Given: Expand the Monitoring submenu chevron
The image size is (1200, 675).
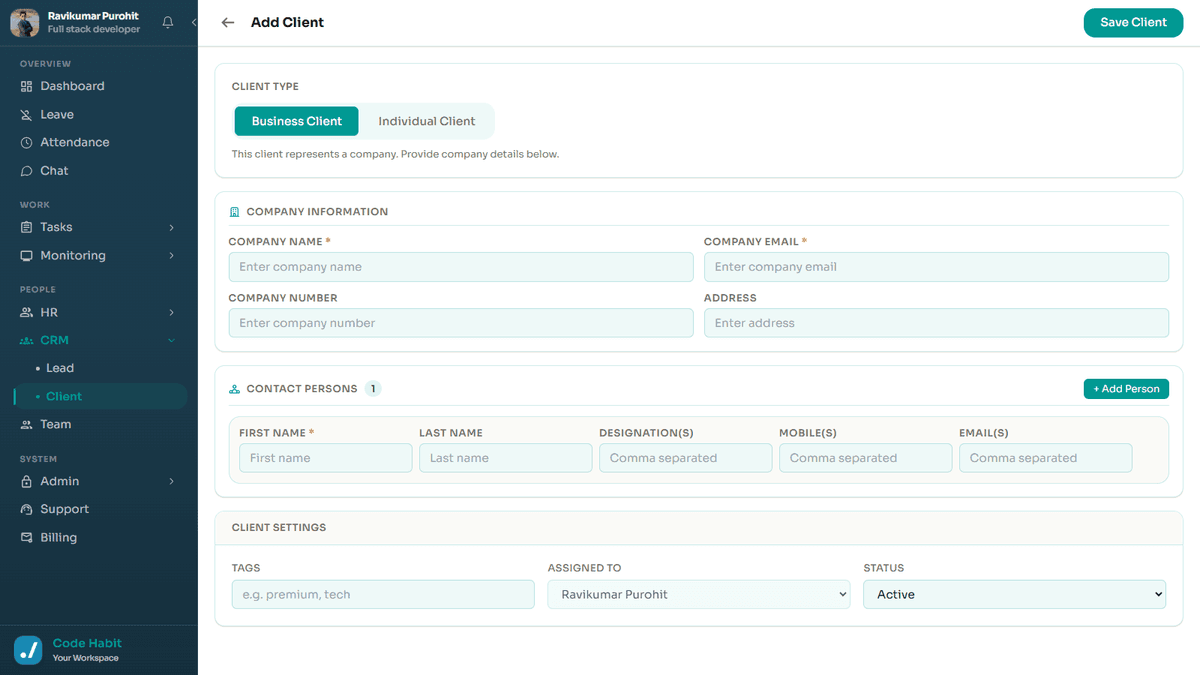Looking at the screenshot, I should click(x=172, y=256).
